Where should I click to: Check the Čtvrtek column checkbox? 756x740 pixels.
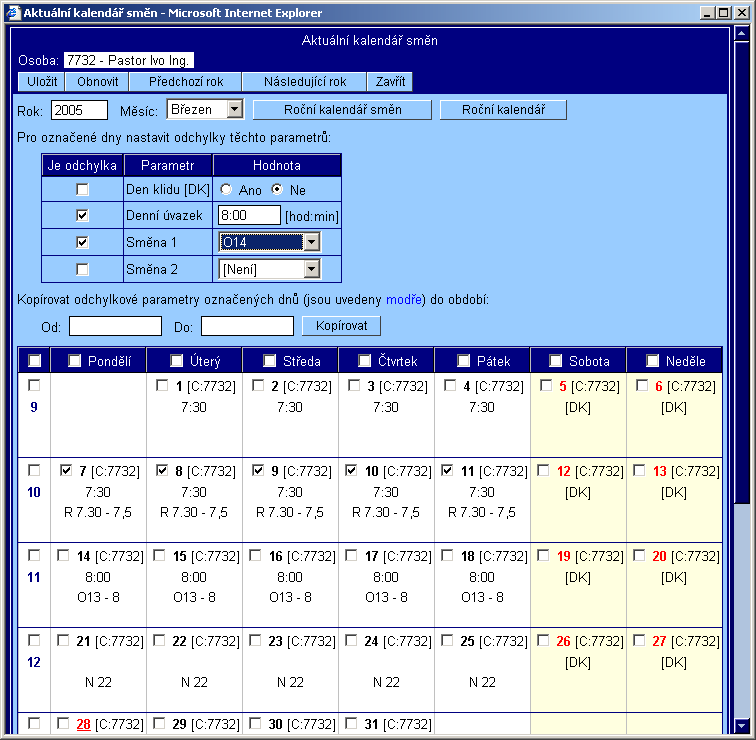click(x=364, y=361)
